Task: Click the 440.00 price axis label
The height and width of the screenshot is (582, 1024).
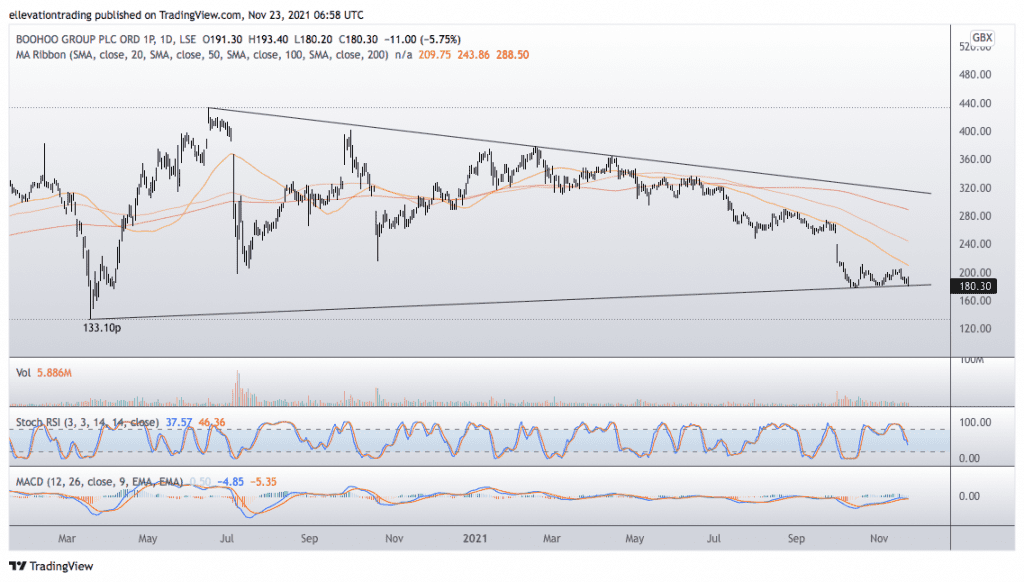Action: pos(975,103)
